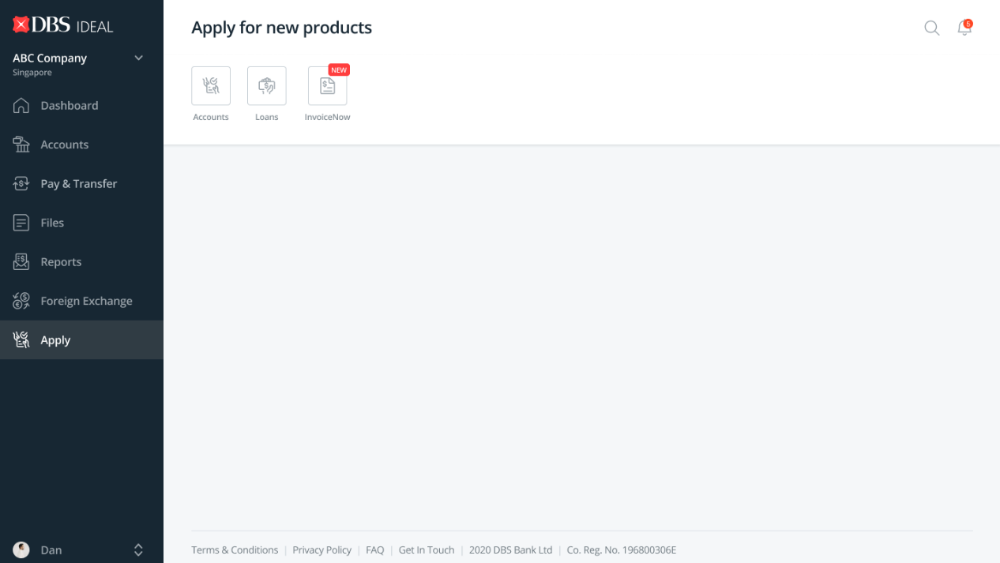
Task: Click the Loans label under the tile
Action: 267,117
